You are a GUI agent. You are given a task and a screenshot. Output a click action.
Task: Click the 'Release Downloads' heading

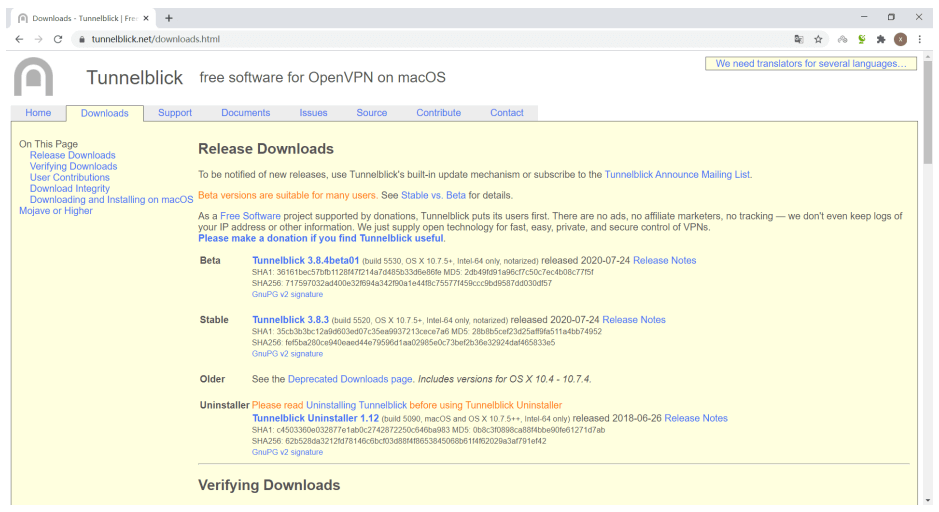(x=266, y=149)
